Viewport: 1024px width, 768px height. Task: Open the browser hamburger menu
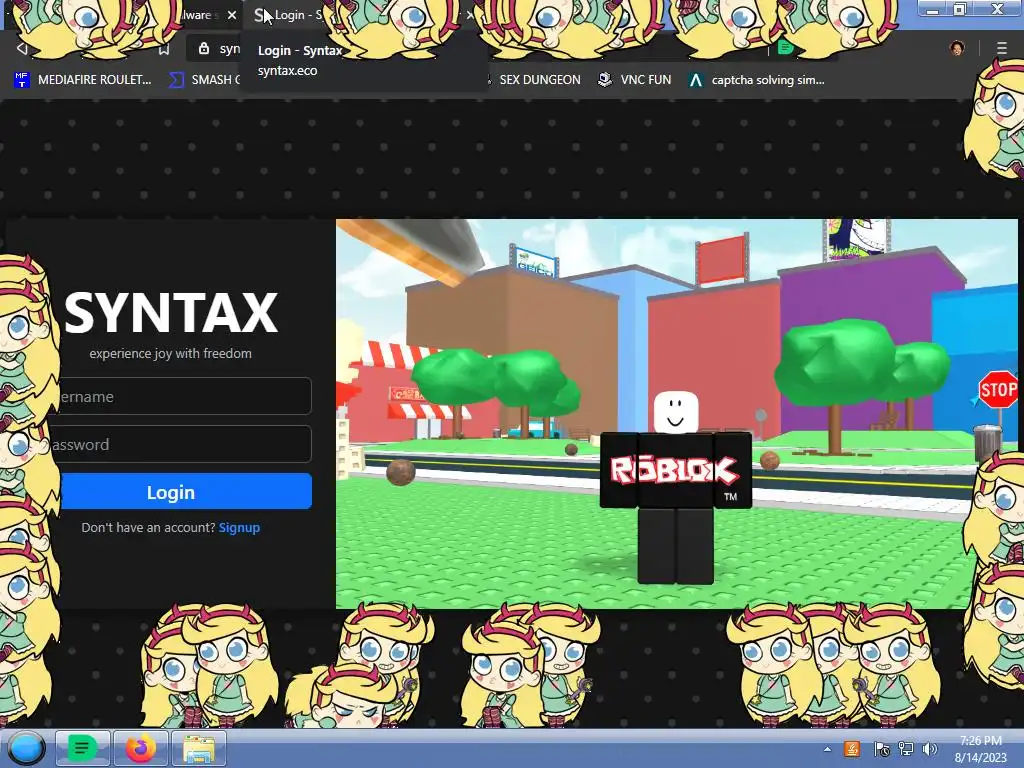tap(1001, 48)
